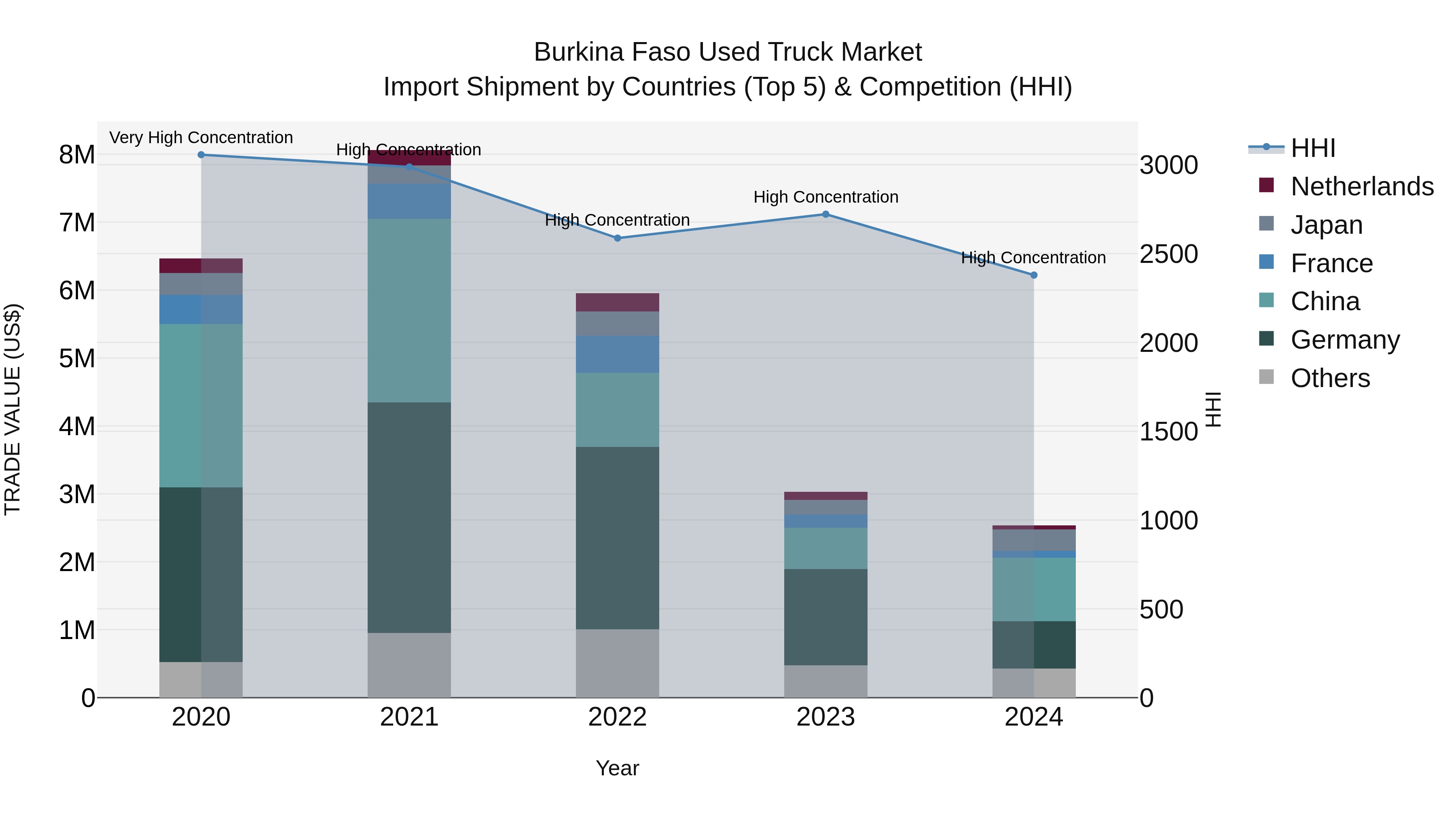Click the 2022 x-axis label
This screenshot has height=819, width=1456.
617,717
